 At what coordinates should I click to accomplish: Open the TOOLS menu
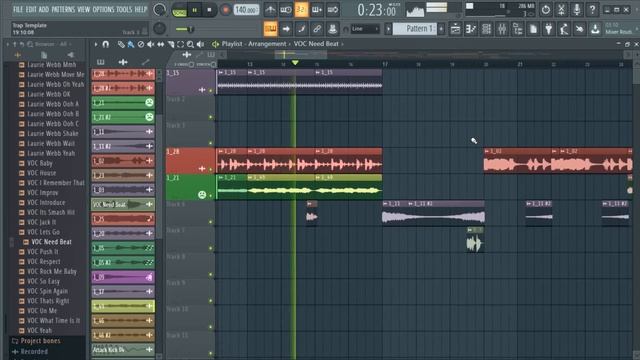click(124, 9)
